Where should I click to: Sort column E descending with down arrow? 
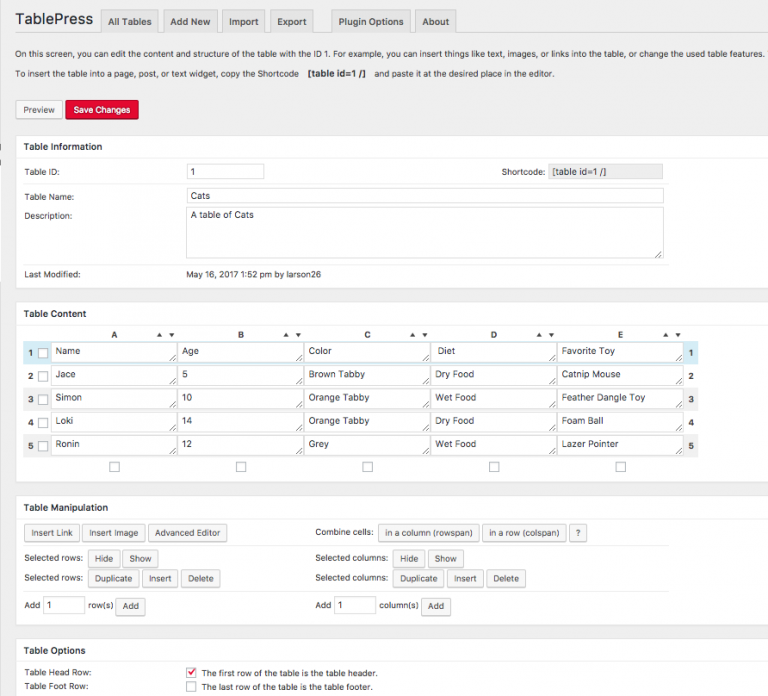click(x=678, y=335)
